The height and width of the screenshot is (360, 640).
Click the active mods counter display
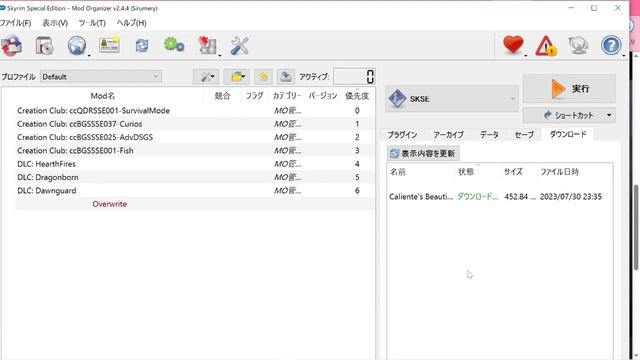(x=354, y=76)
